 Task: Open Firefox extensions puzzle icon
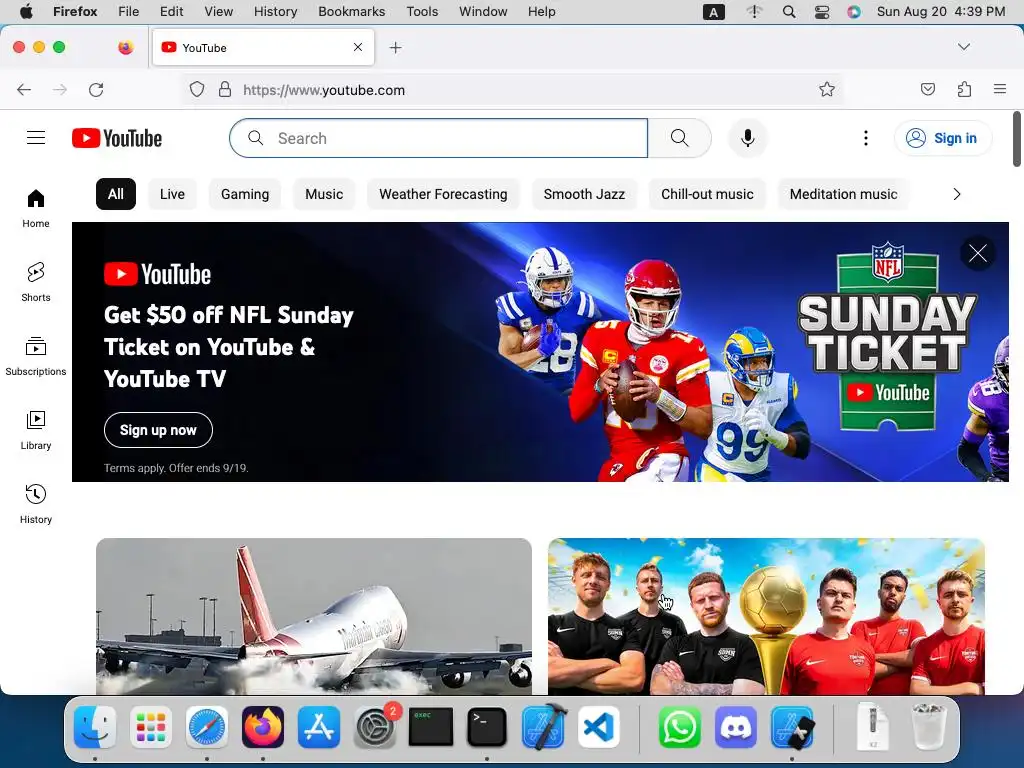click(964, 89)
